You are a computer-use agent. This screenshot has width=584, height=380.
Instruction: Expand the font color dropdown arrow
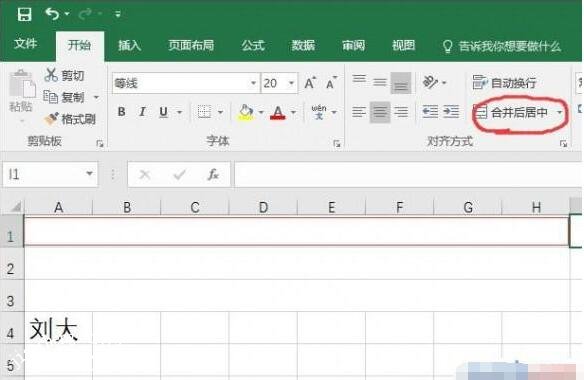pos(294,112)
